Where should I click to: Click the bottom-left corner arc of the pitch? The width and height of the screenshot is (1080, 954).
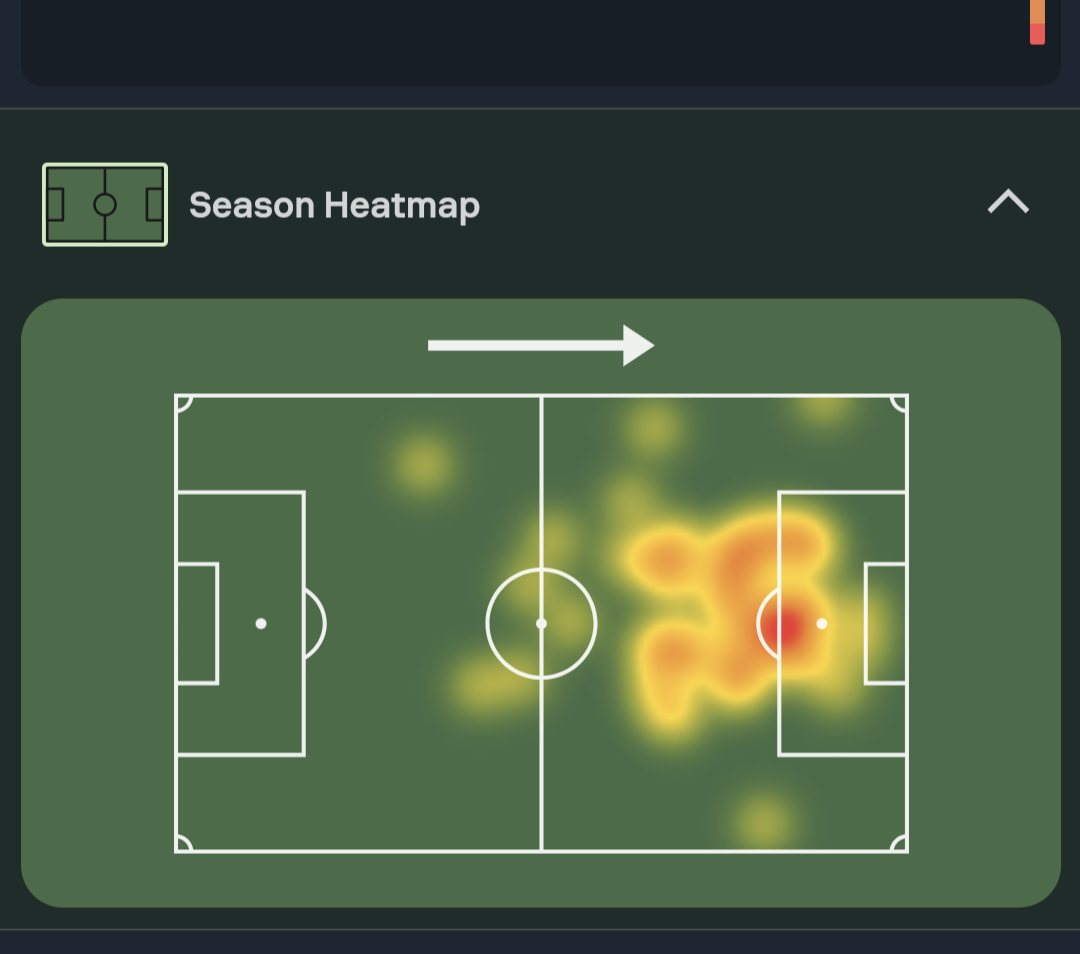pos(182,844)
